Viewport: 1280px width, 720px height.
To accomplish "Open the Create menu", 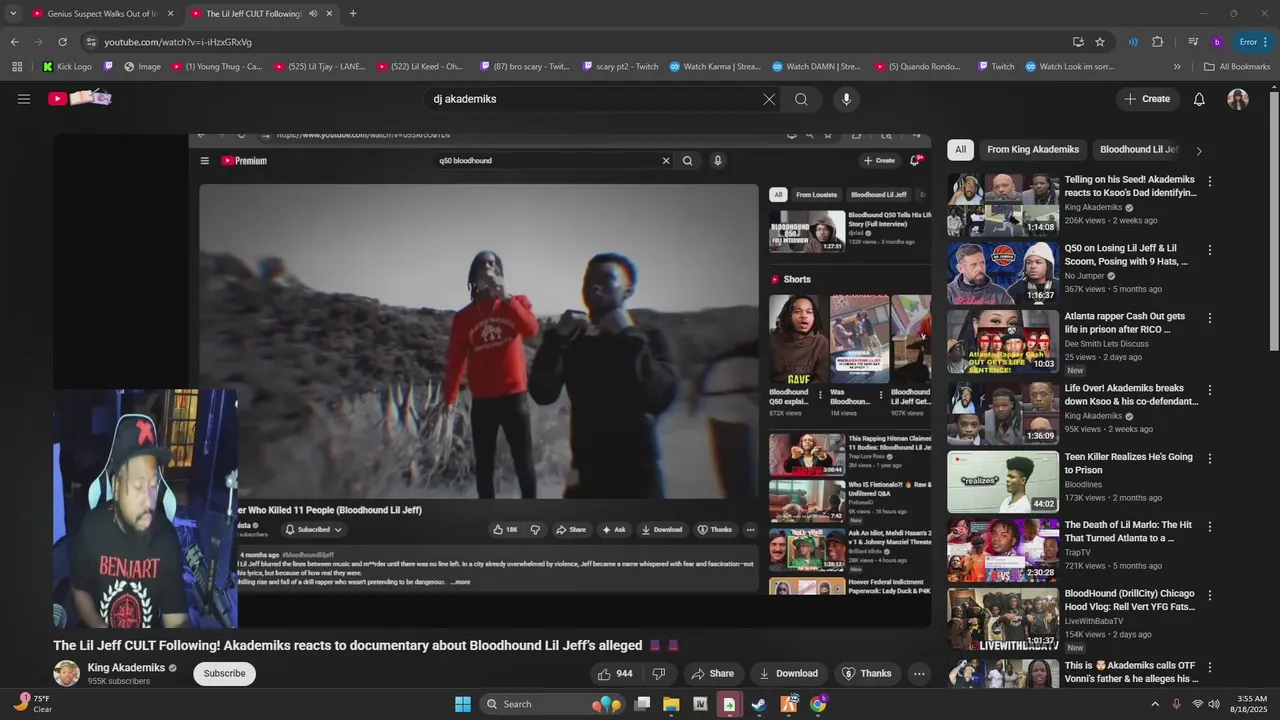I will coord(1147,99).
